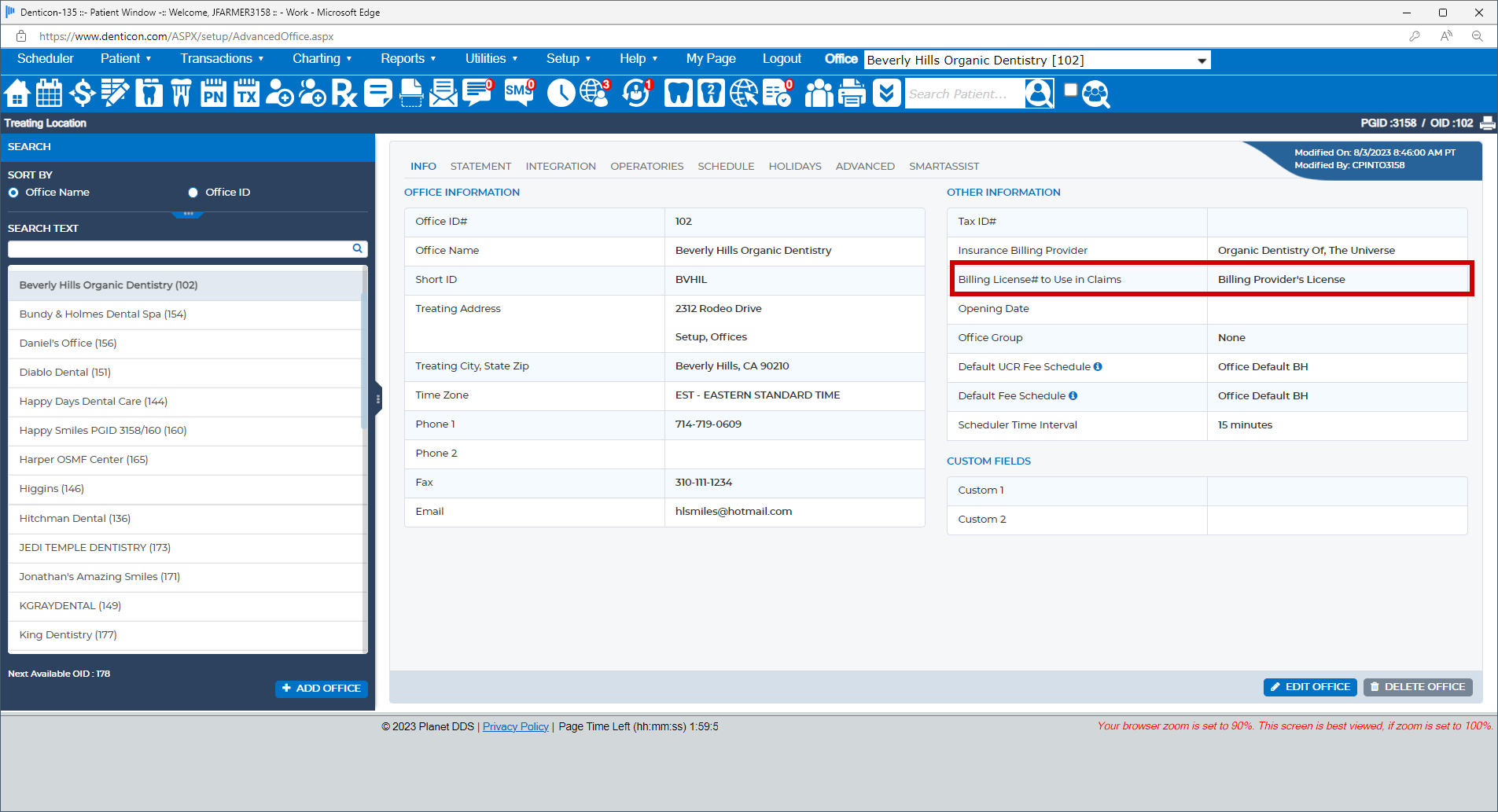Open the clock icon in toolbar
The image size is (1498, 812).
(561, 94)
